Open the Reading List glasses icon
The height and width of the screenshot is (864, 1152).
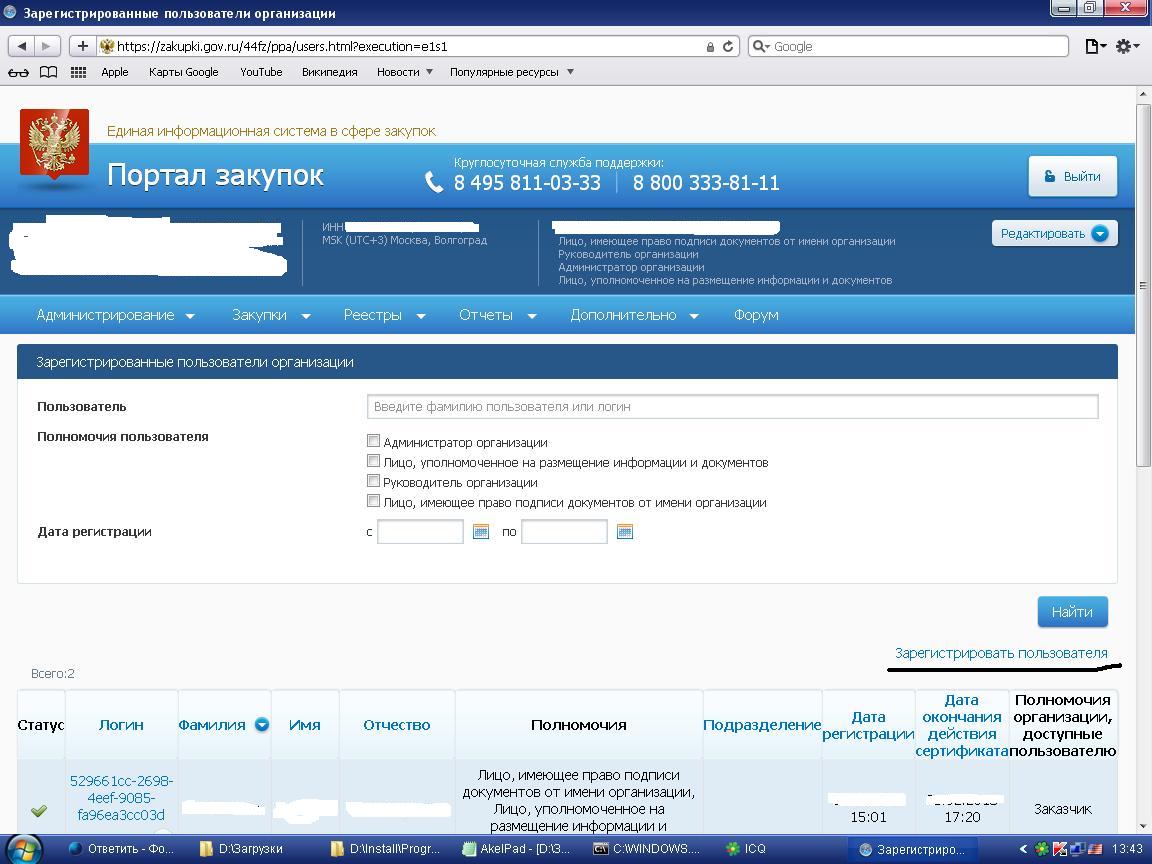click(x=18, y=72)
